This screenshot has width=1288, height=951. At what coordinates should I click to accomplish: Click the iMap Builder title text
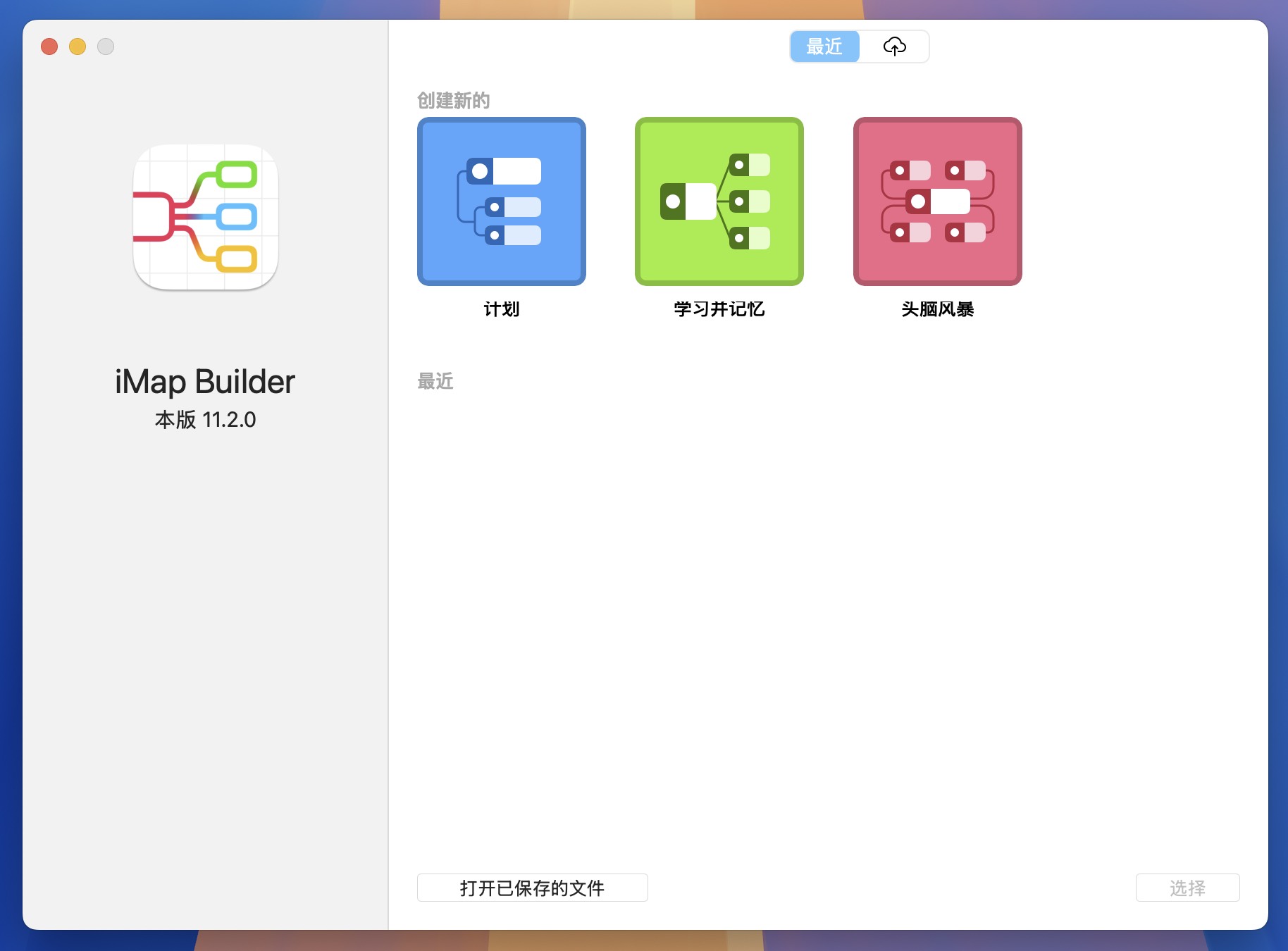click(x=204, y=381)
